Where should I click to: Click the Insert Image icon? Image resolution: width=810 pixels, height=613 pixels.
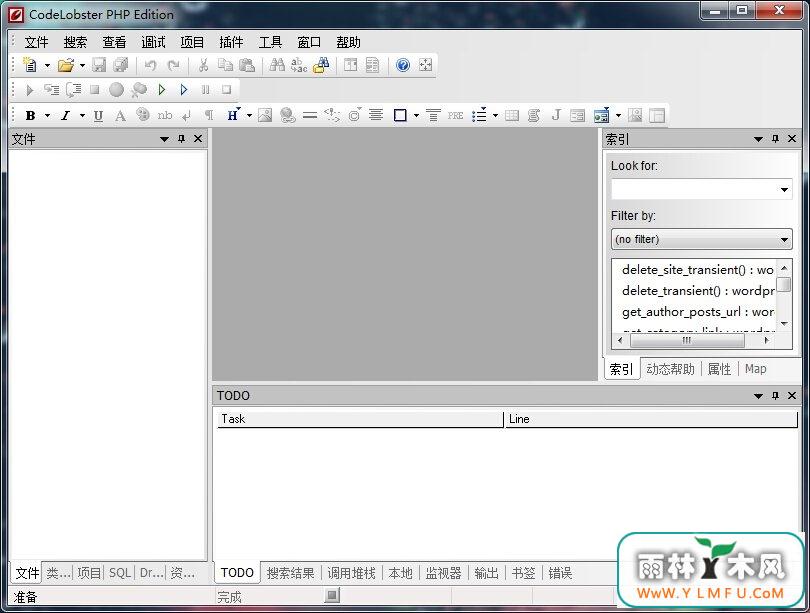click(x=265, y=116)
